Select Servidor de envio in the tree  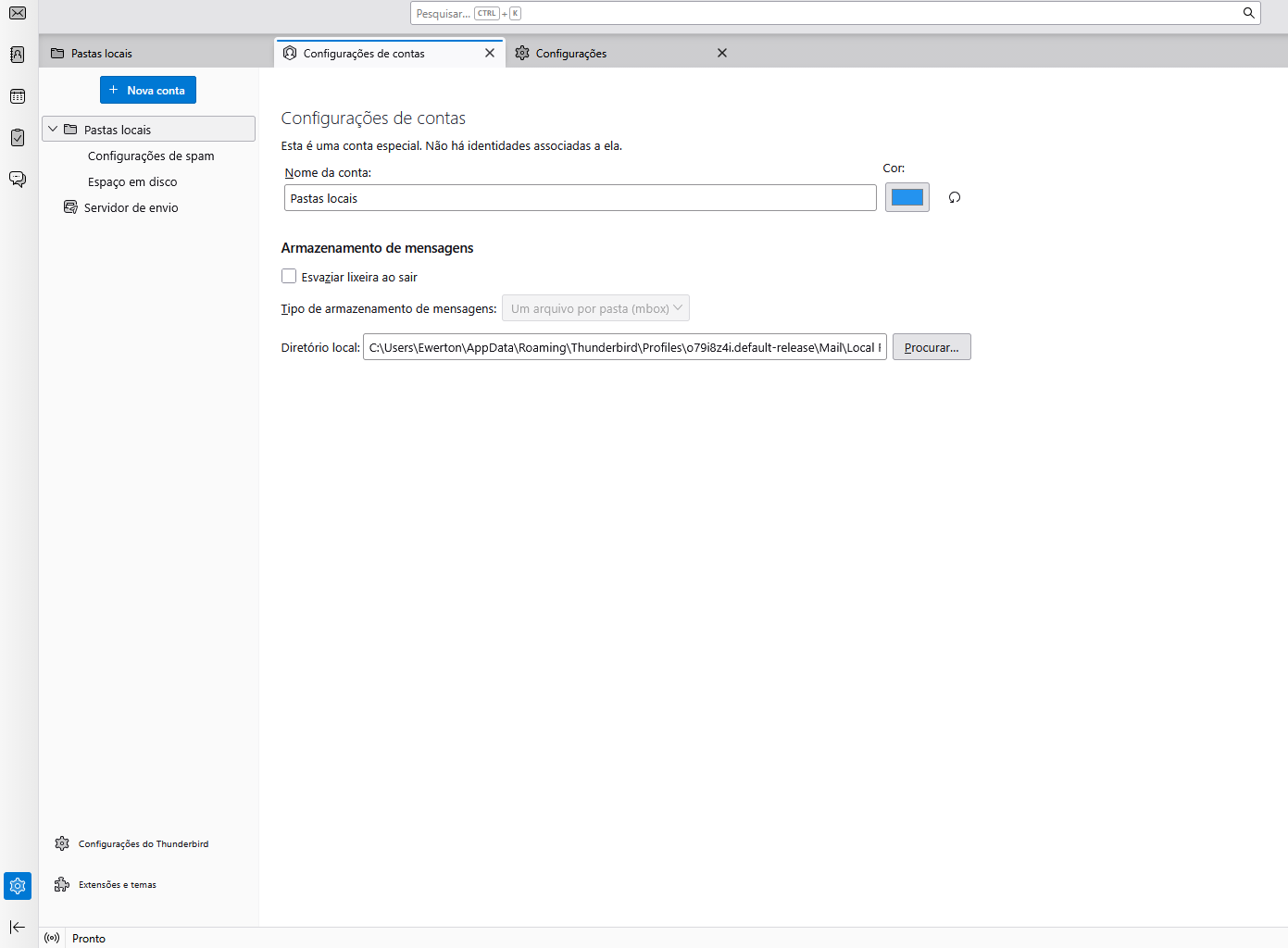131,207
